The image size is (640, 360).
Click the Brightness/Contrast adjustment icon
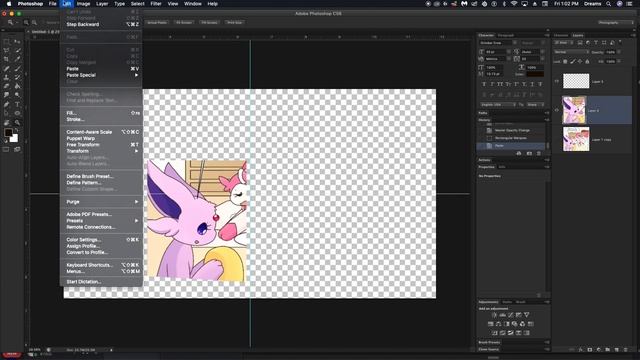tap(494, 315)
